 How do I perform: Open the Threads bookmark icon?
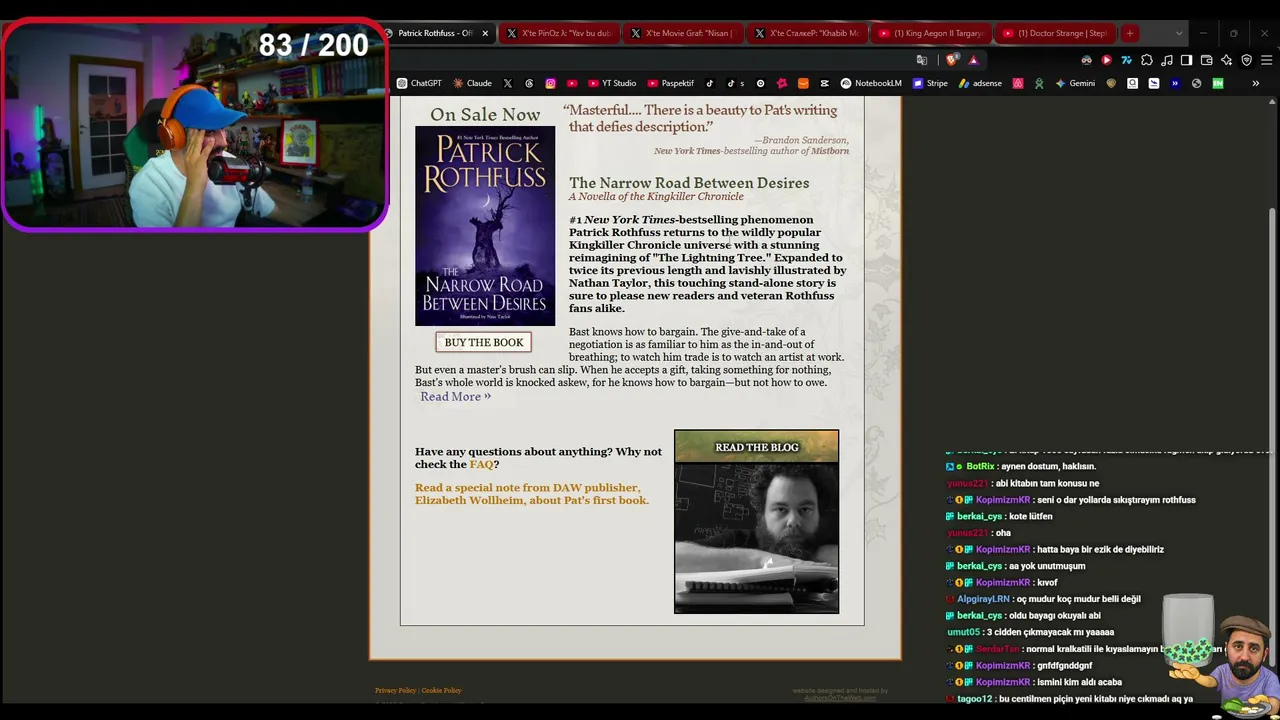click(x=529, y=83)
